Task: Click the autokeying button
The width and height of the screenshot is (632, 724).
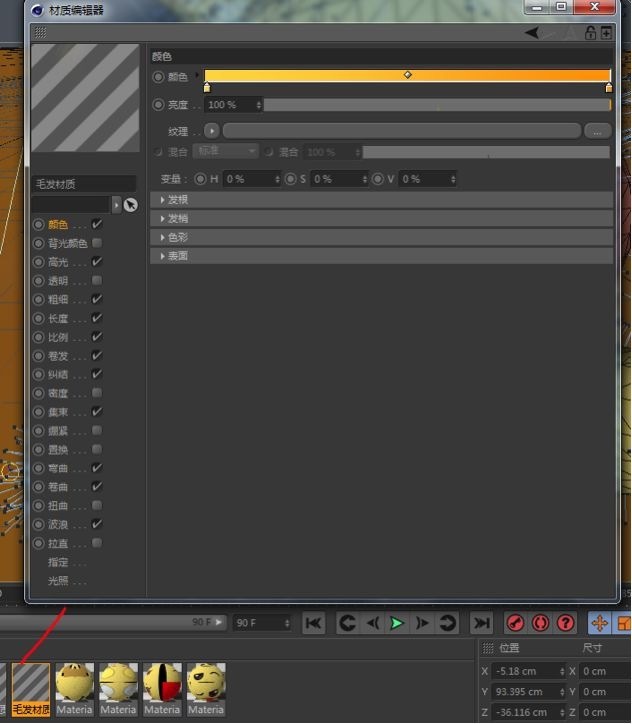Action: click(x=541, y=623)
